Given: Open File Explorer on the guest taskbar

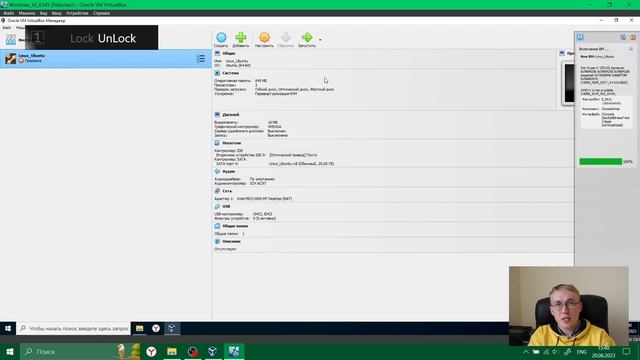Looking at the screenshot, I should click(140, 328).
